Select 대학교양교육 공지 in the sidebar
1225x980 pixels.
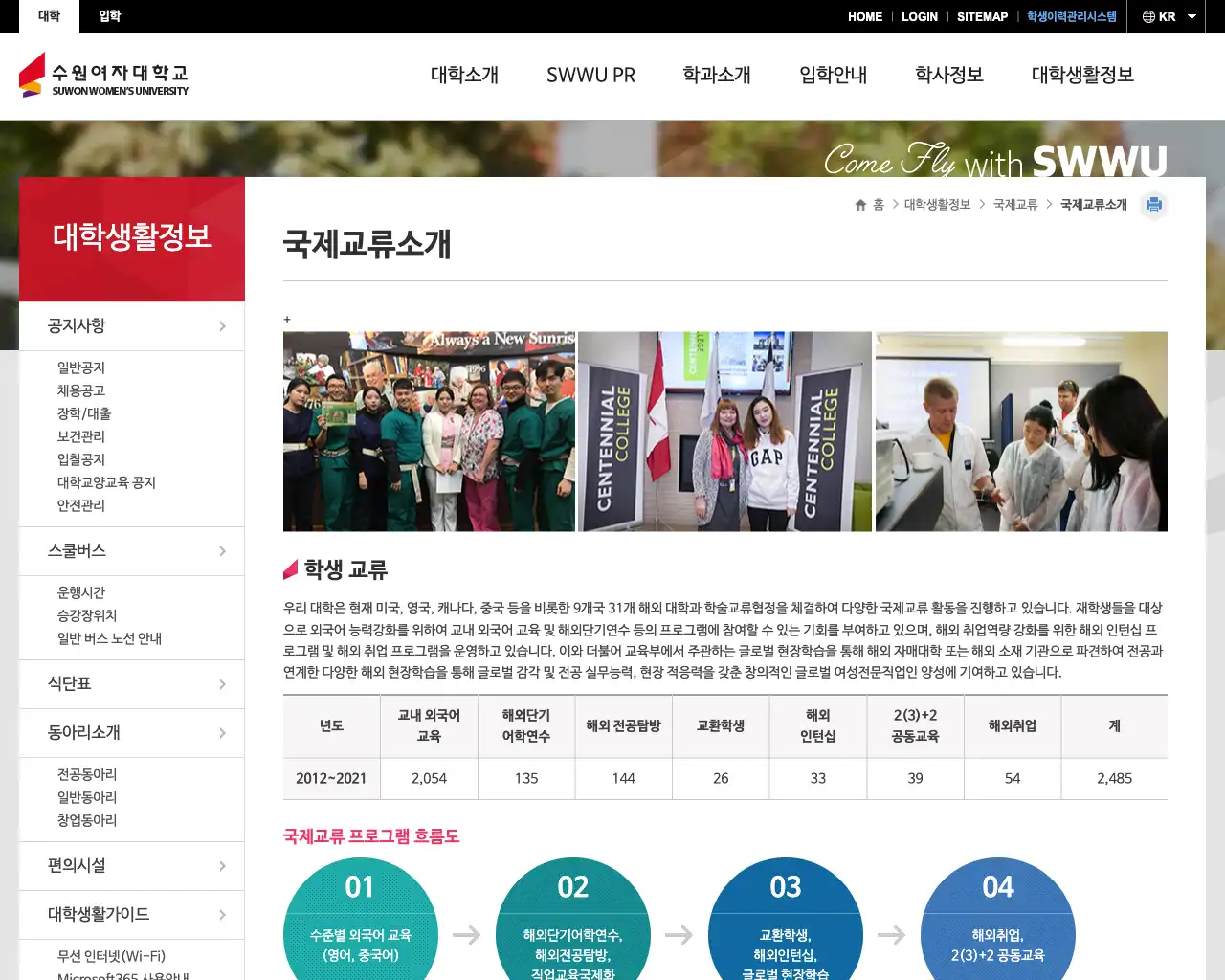pyautogui.click(x=106, y=482)
